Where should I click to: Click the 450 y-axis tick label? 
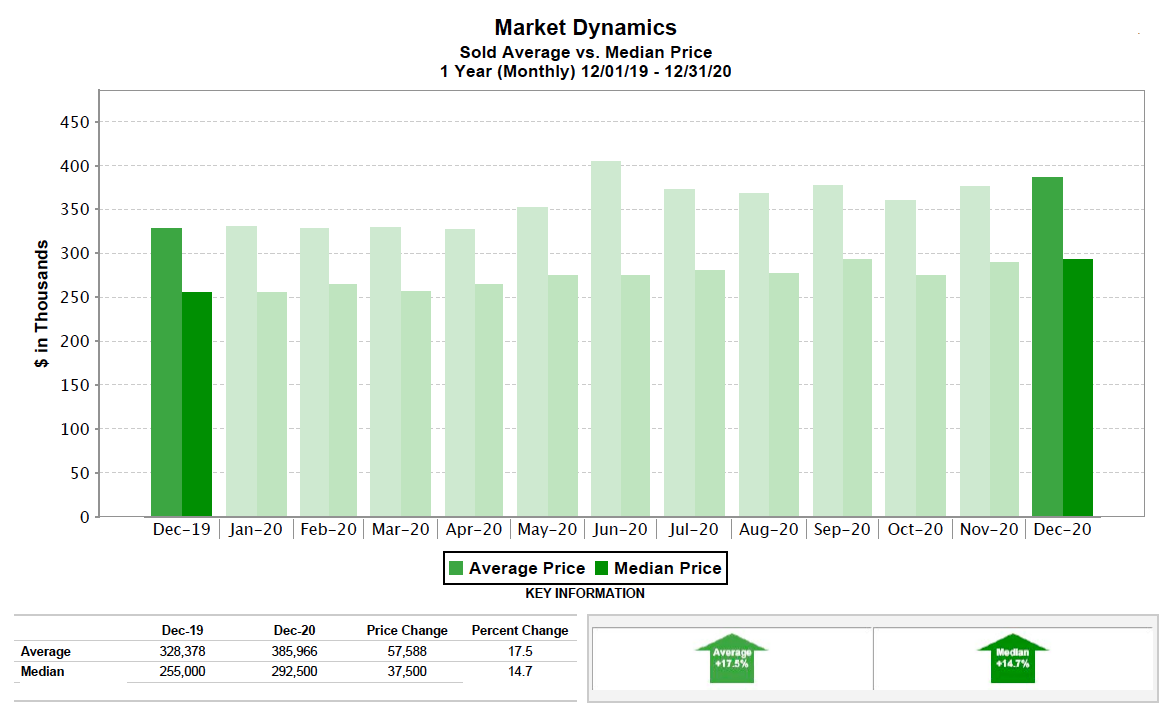[75, 122]
